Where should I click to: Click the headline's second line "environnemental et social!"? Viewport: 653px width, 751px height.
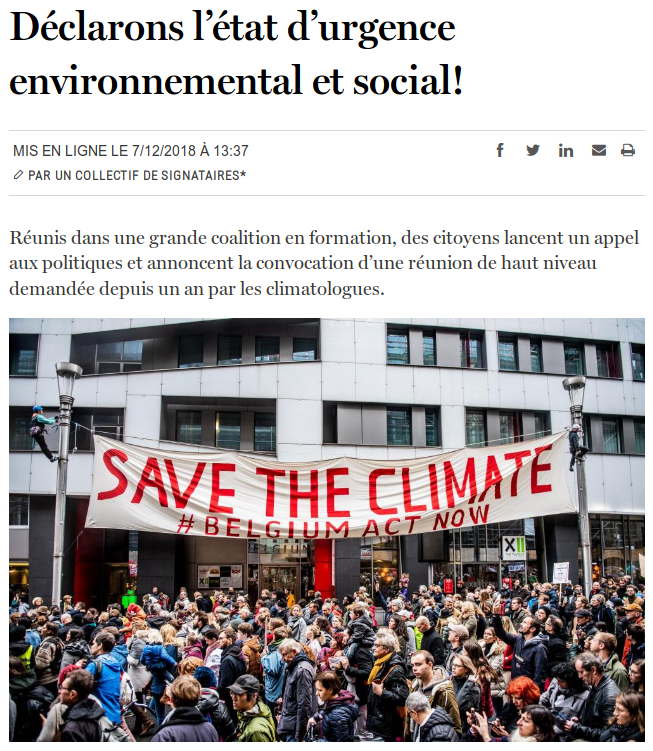coord(237,80)
